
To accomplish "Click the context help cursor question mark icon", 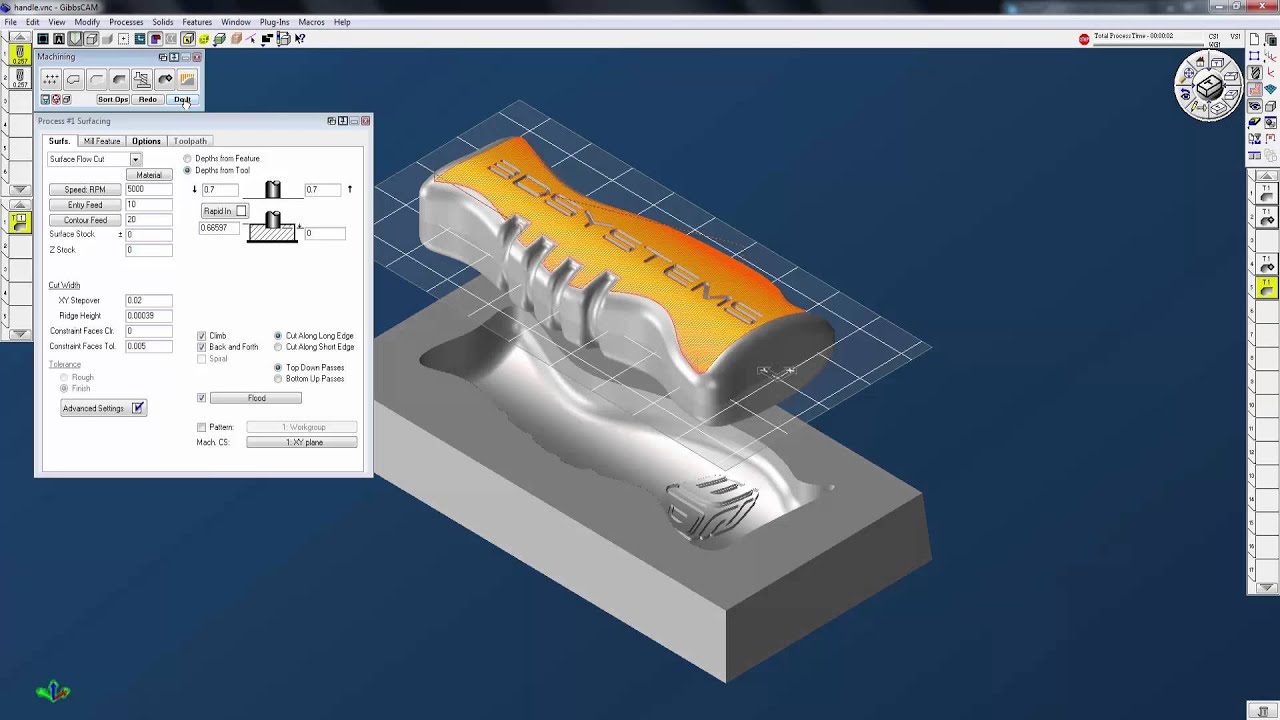I will [x=299, y=39].
